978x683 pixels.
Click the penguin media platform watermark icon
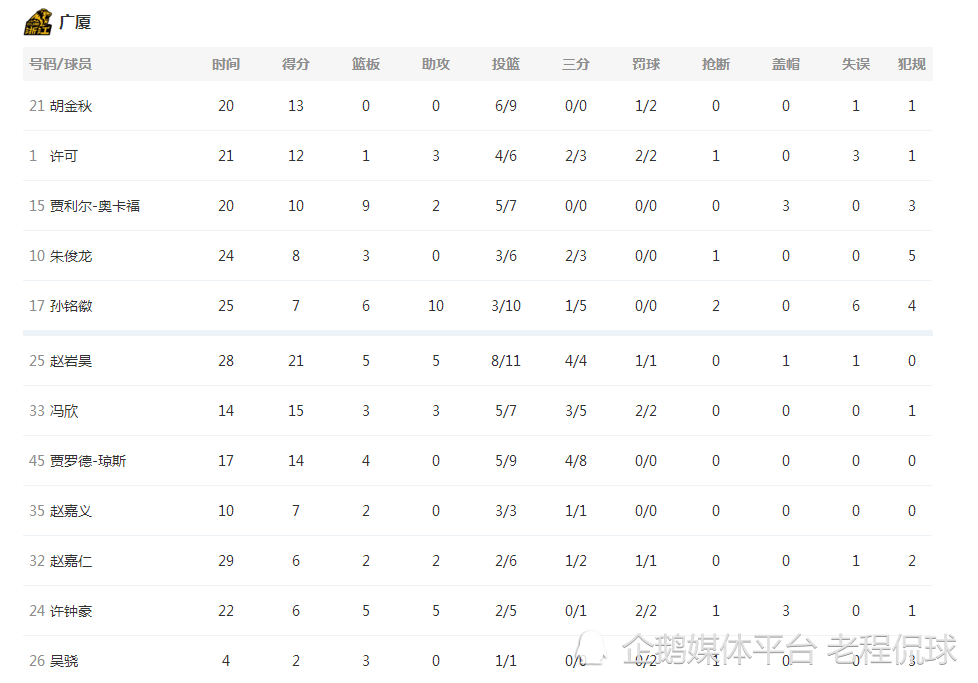591,647
